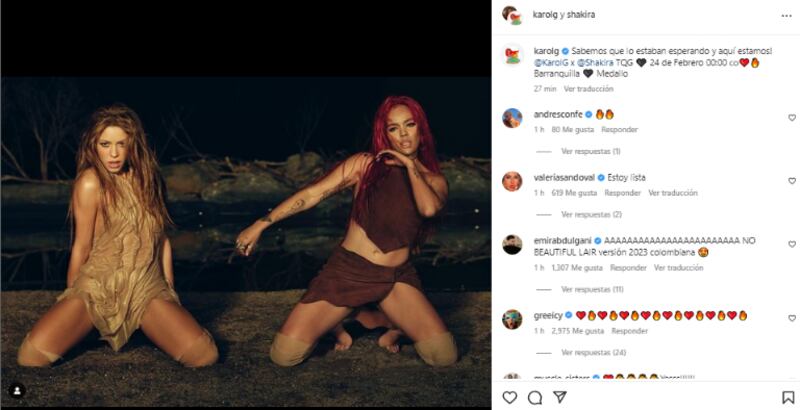Like andresconfe's comment with heart

(x=792, y=118)
